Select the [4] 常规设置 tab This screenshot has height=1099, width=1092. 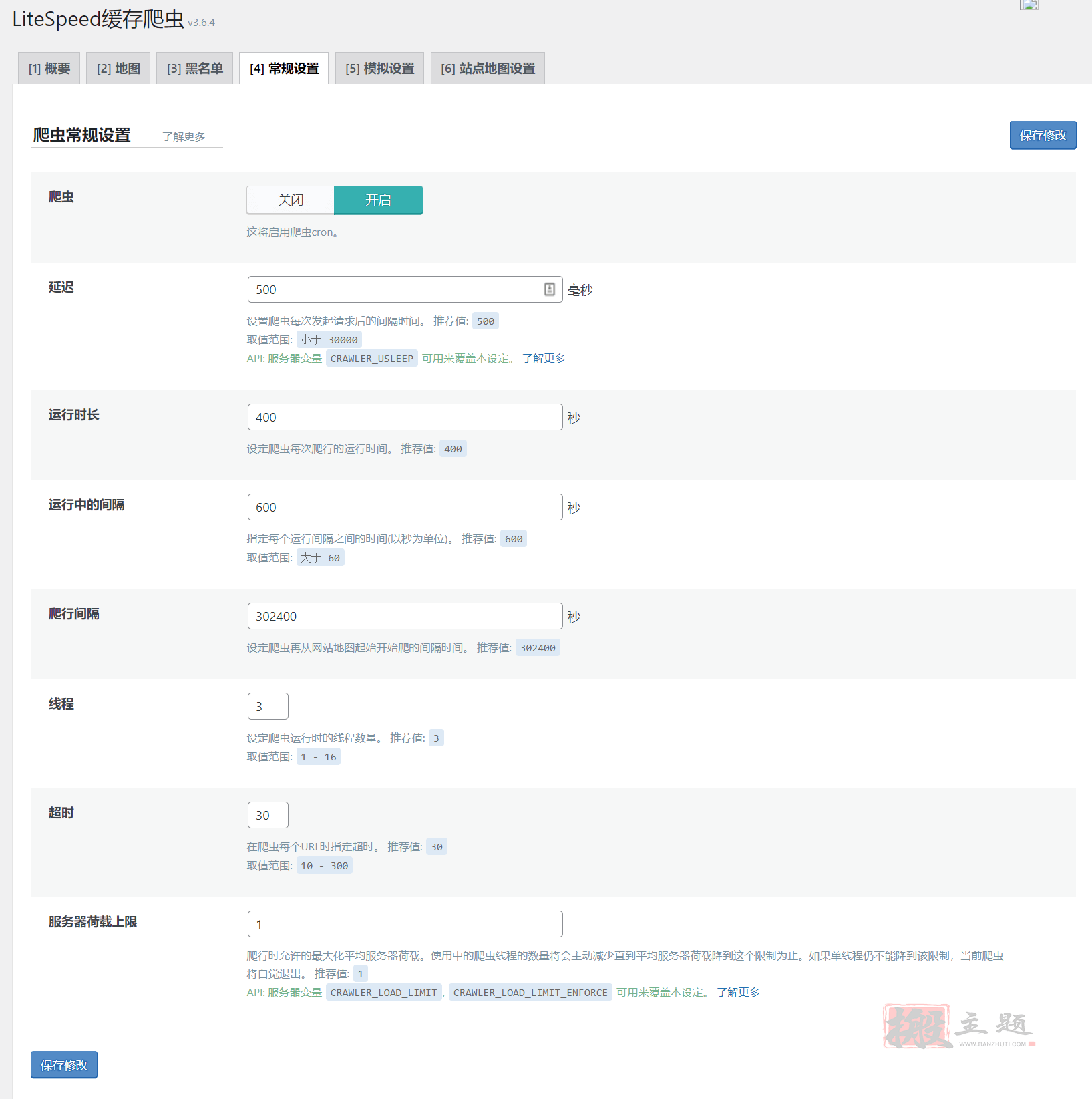tap(284, 68)
